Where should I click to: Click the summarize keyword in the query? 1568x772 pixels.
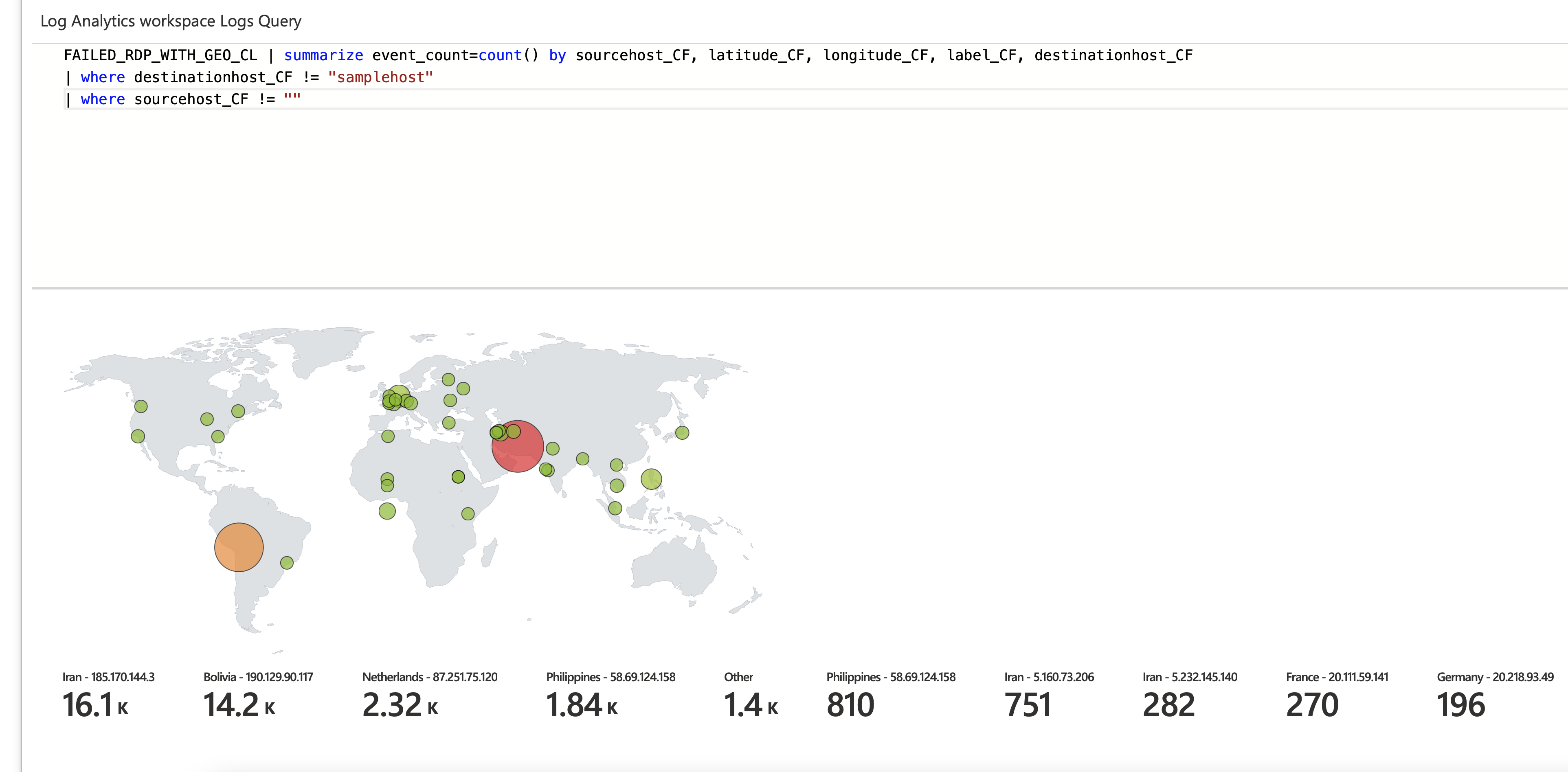pos(323,55)
